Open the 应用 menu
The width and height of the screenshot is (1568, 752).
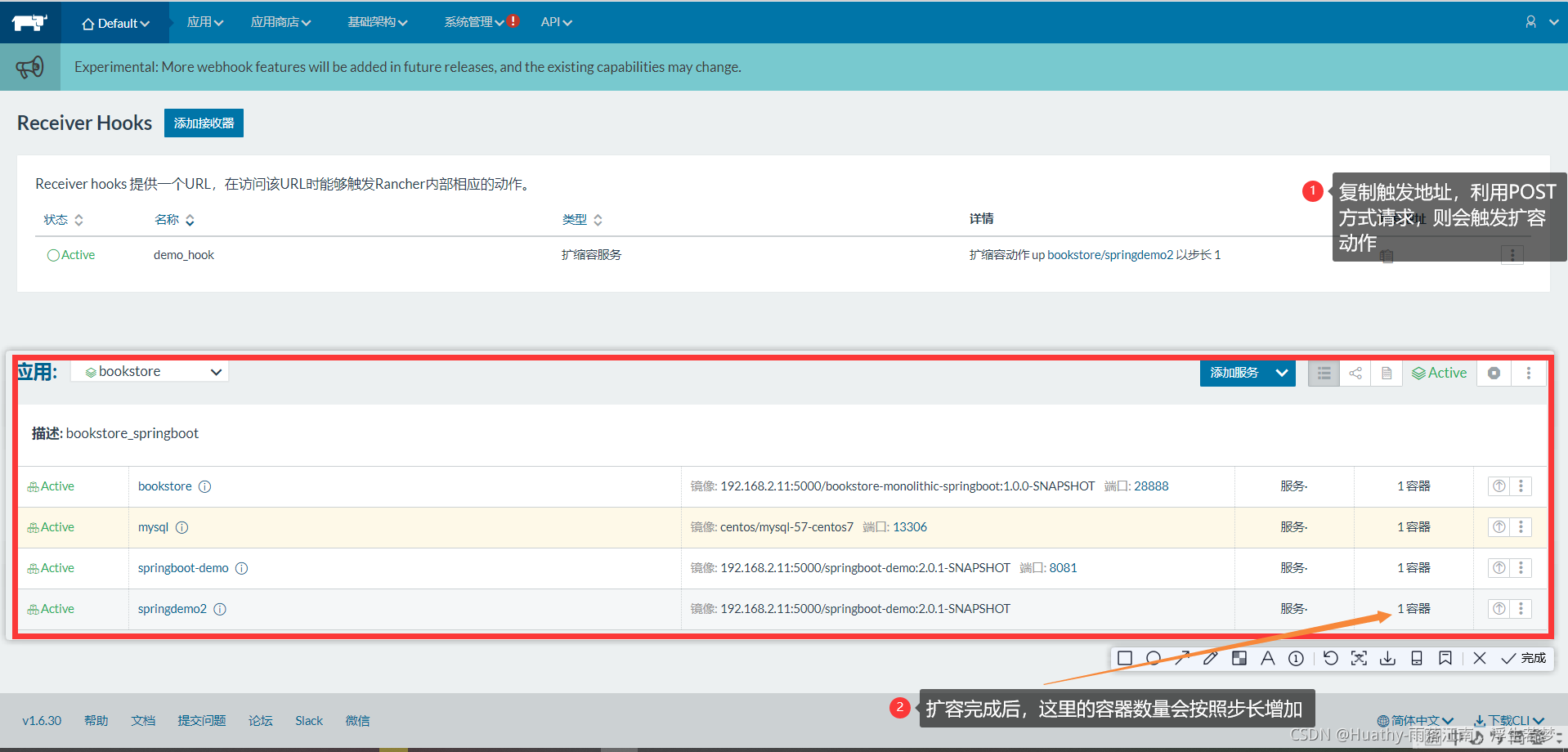pos(205,22)
